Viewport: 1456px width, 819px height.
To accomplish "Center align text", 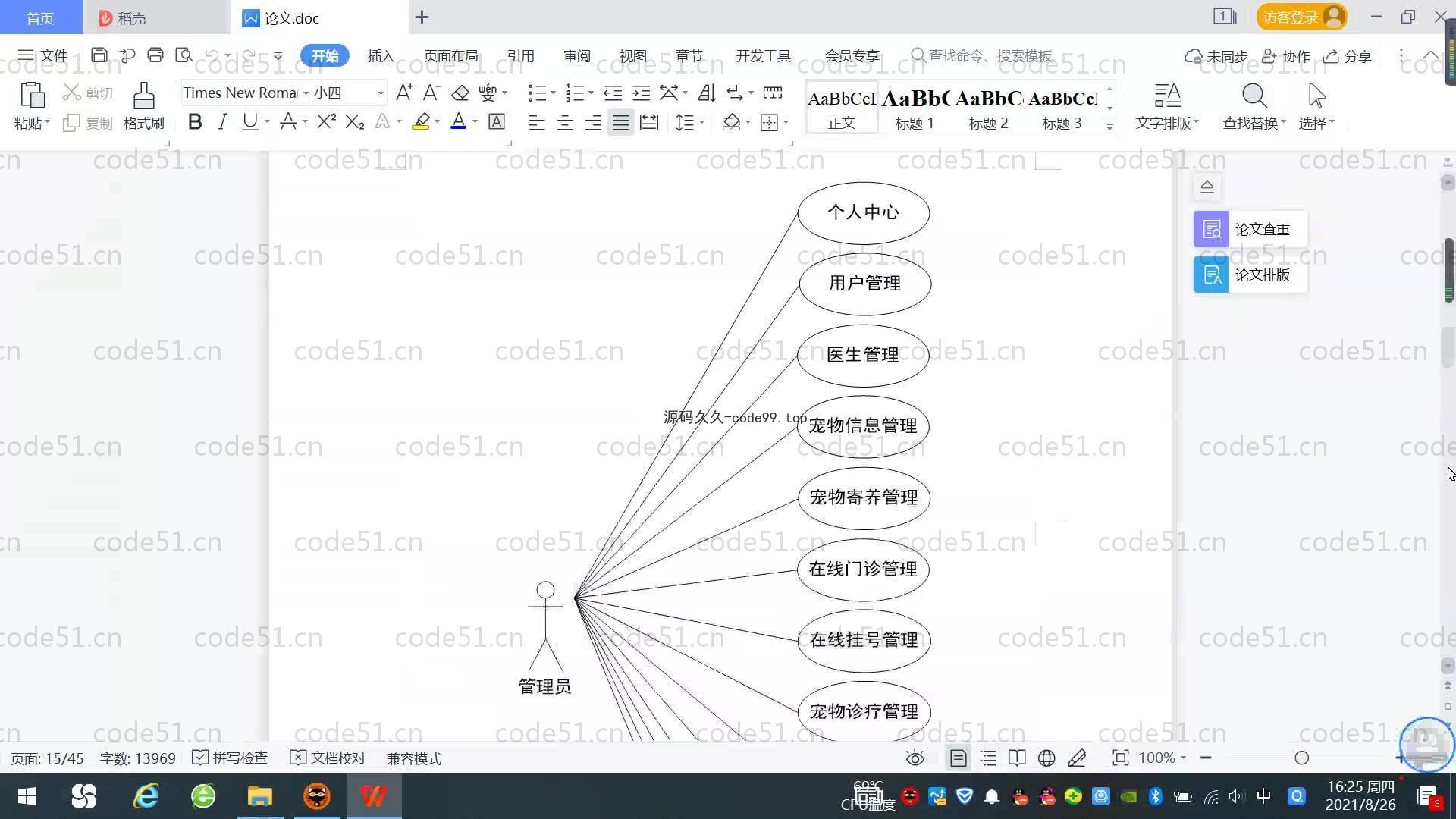I will (565, 122).
